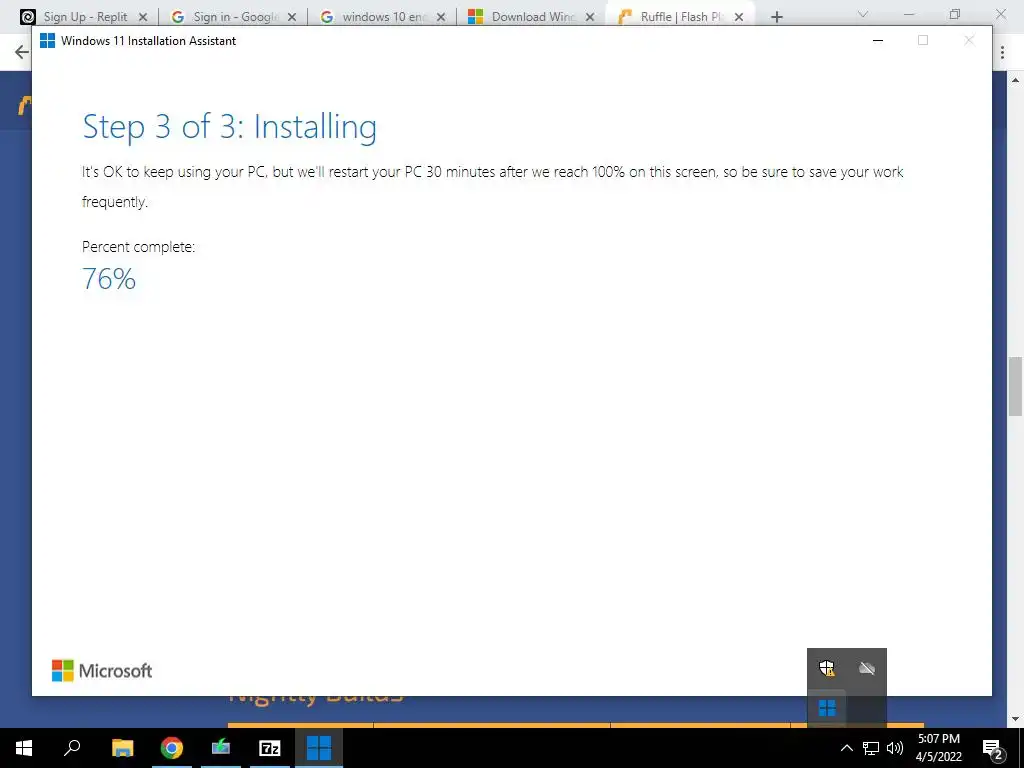Select the Ruffle Flash Player tab

tap(679, 17)
